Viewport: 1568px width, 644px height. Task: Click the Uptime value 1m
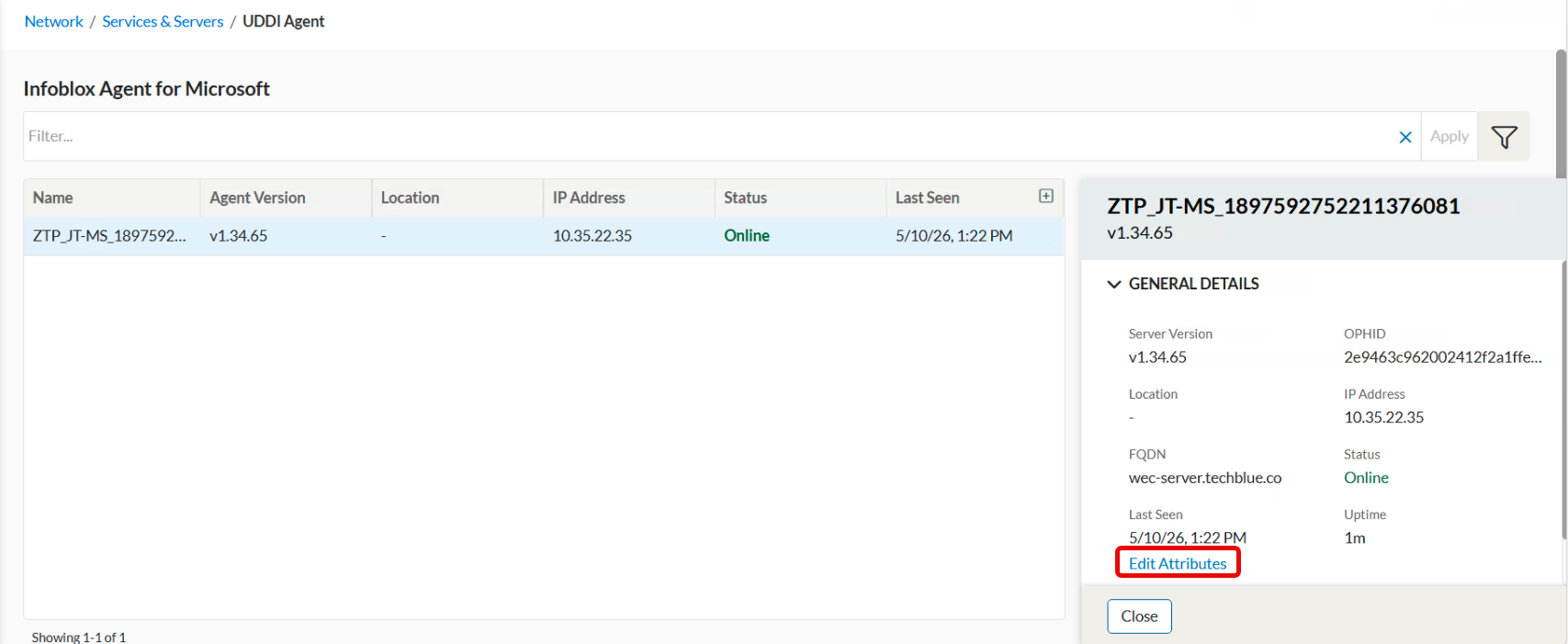tap(1354, 538)
